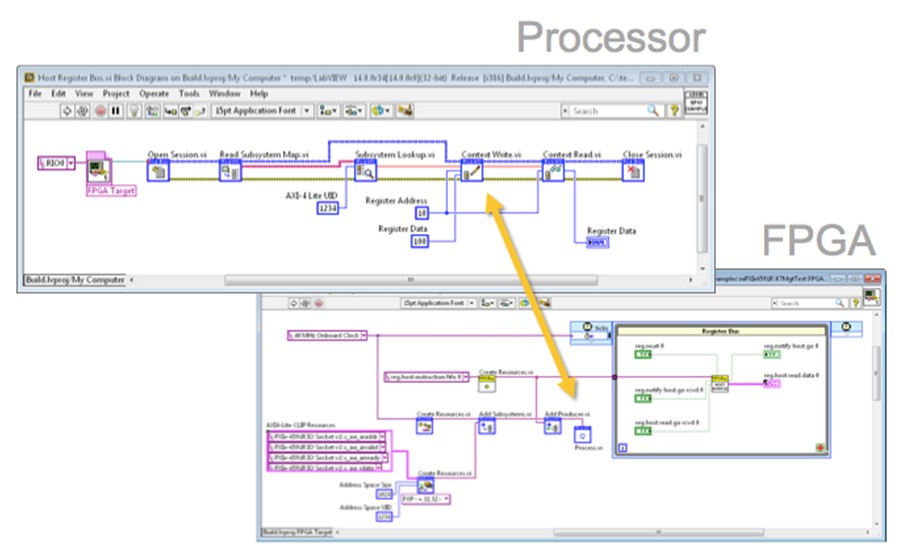Open the Operate menu
The image size is (903, 558).
154,93
